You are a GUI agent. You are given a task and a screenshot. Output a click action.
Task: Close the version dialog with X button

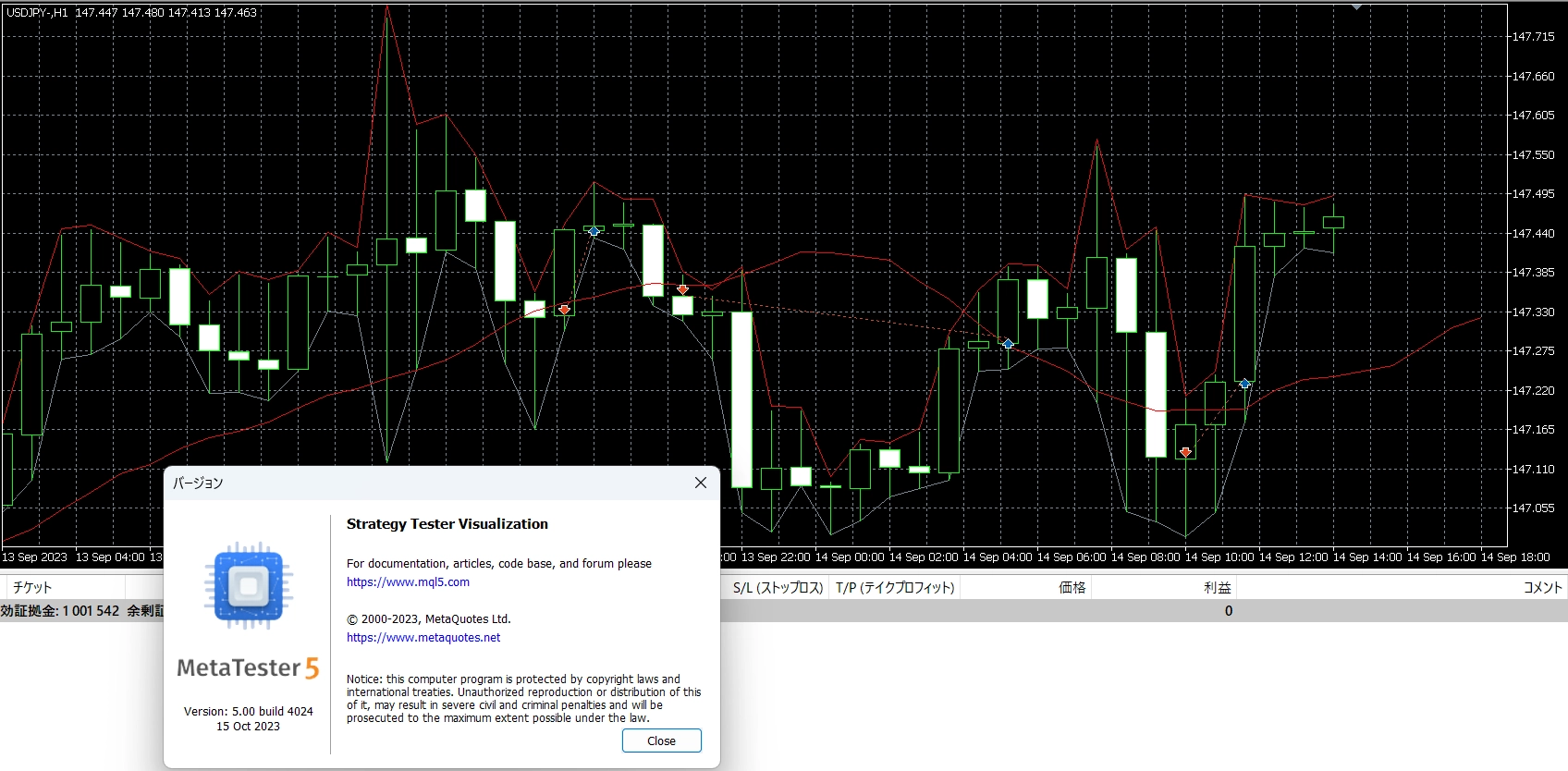[x=700, y=483]
